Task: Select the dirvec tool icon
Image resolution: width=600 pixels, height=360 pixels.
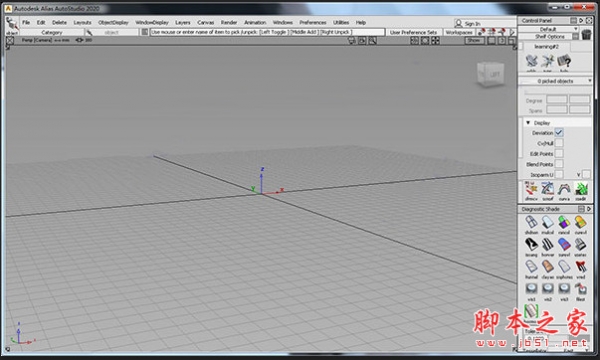Action: click(x=531, y=189)
